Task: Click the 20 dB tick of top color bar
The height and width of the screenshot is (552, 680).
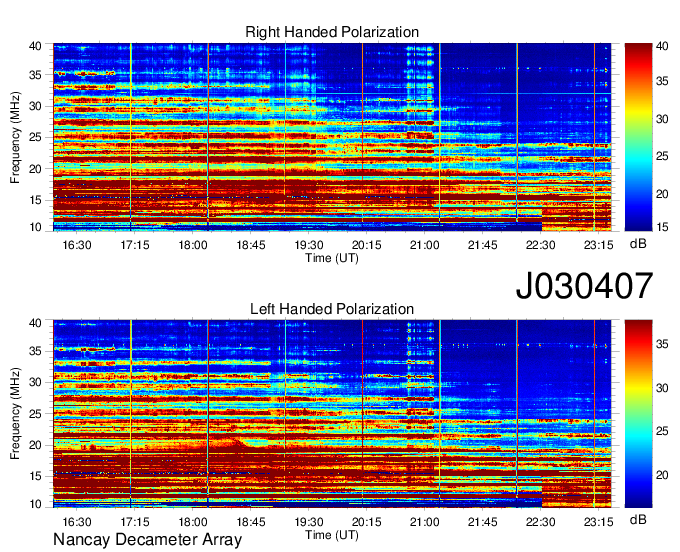Action: 662,194
